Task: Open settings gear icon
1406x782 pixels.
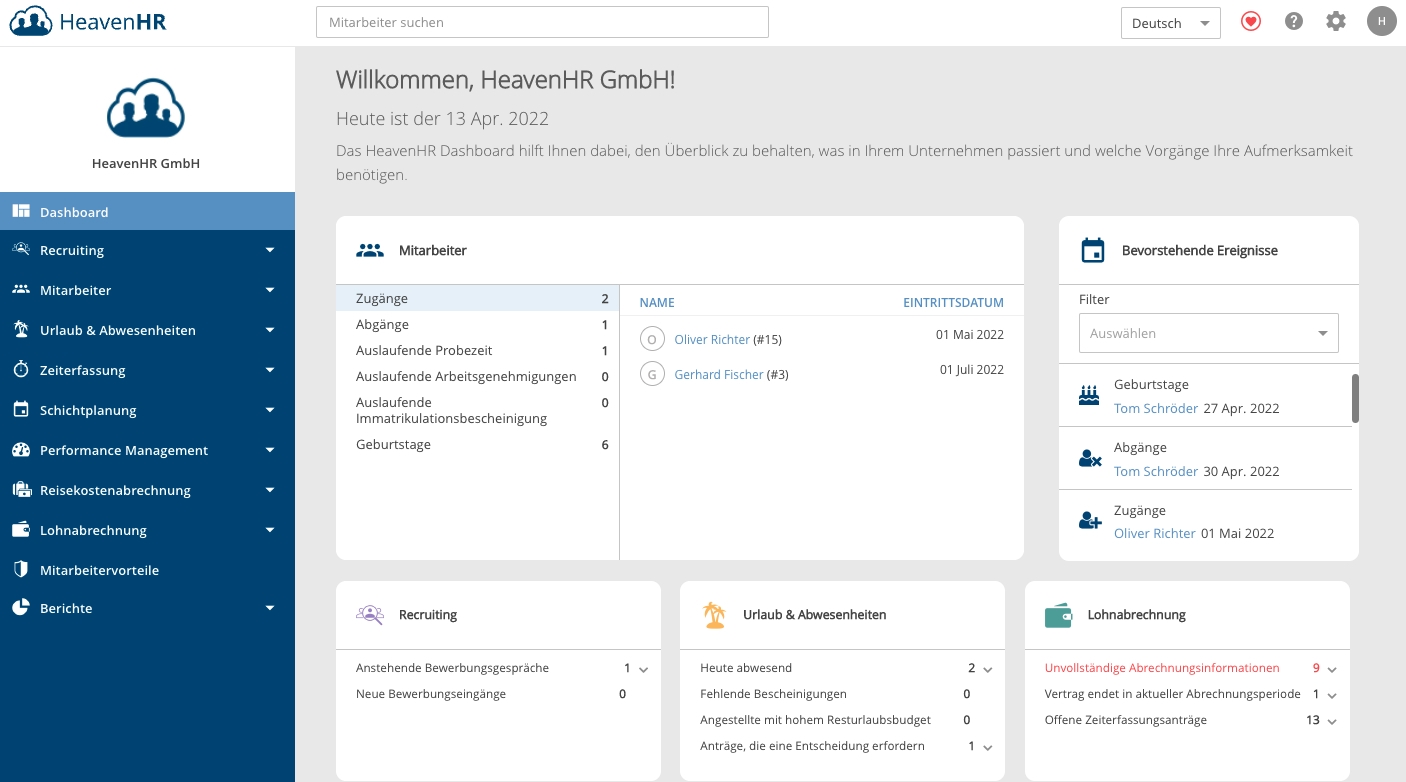Action: pos(1336,21)
